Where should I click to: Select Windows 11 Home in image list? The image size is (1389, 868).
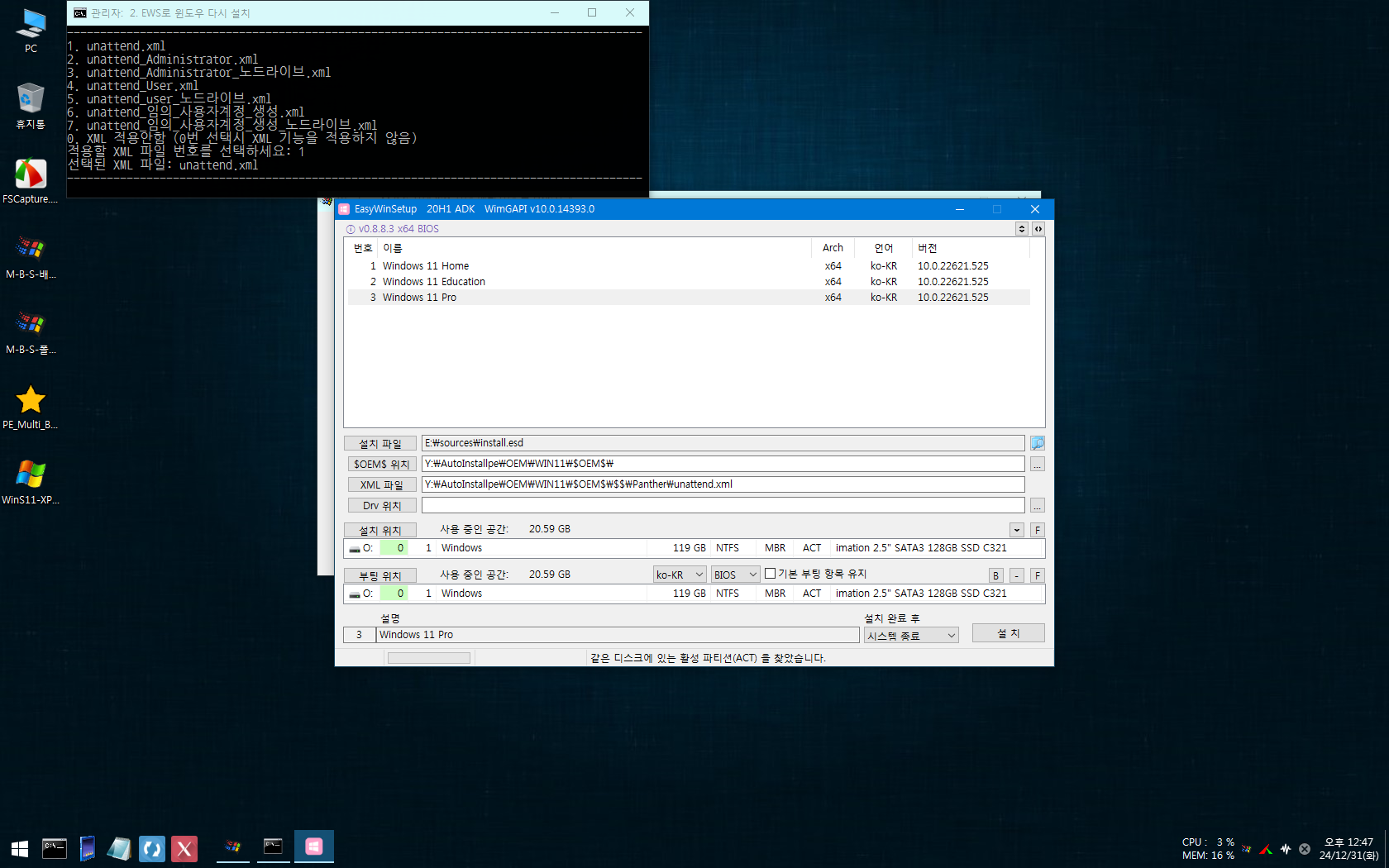(x=689, y=266)
